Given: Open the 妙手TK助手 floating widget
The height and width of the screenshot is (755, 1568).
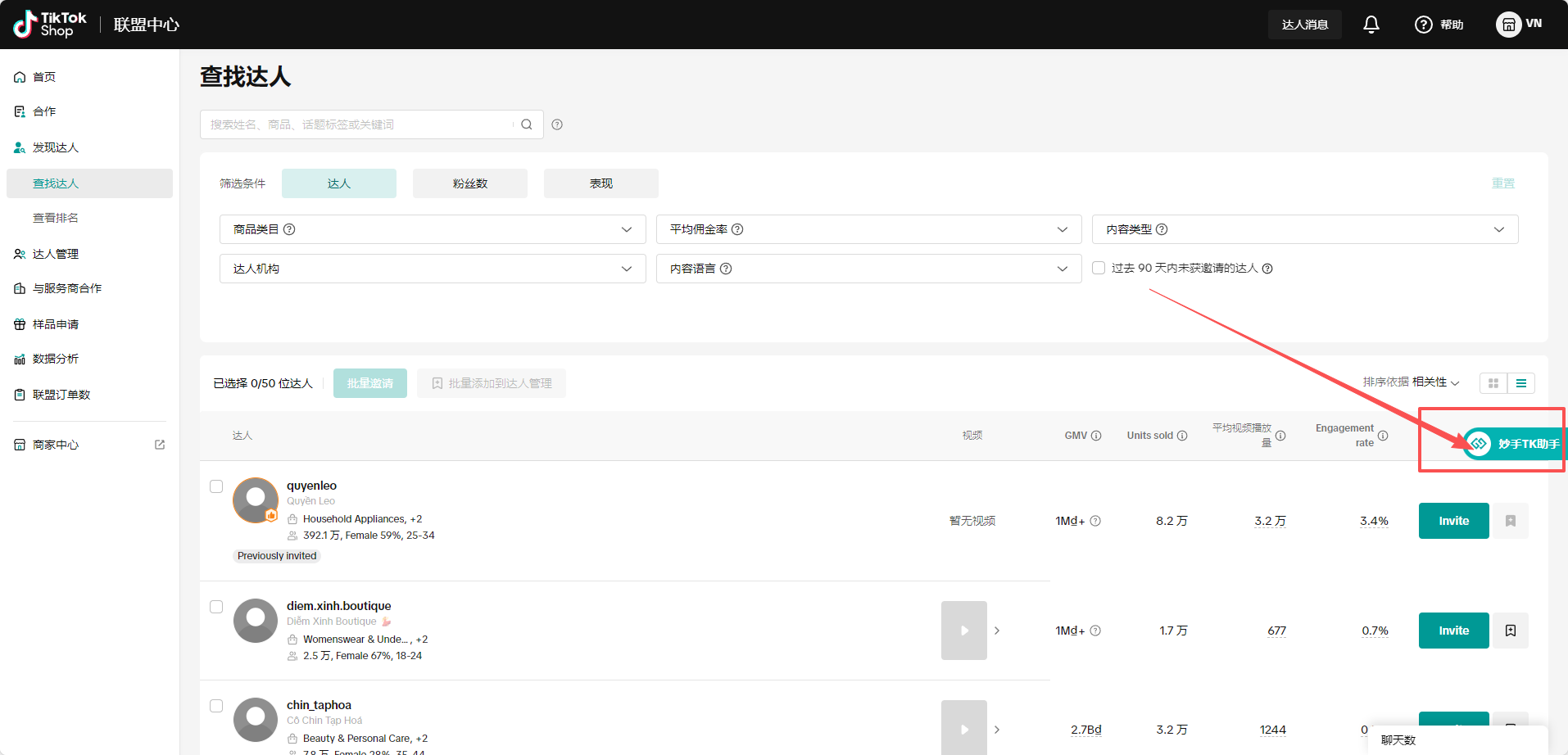Looking at the screenshot, I should (1514, 444).
